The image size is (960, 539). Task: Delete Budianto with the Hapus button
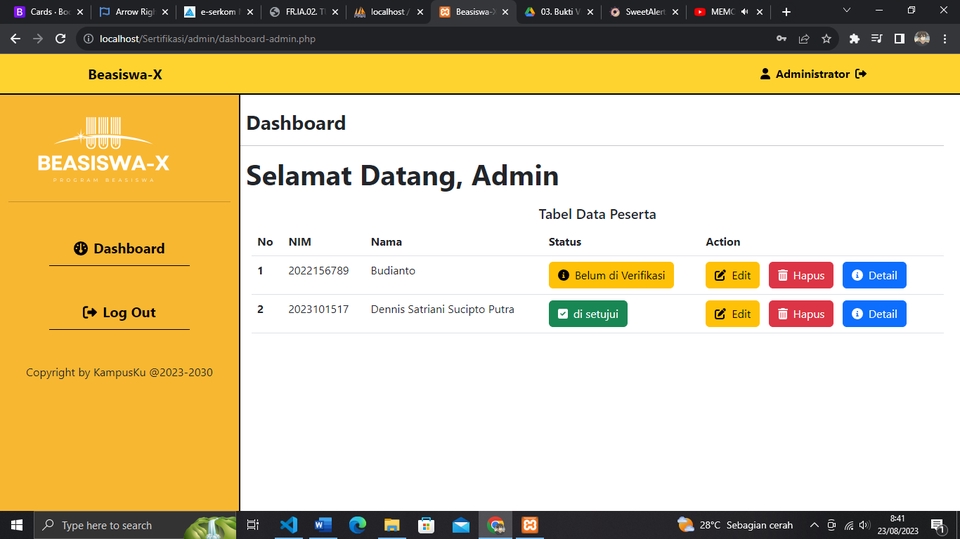click(801, 275)
